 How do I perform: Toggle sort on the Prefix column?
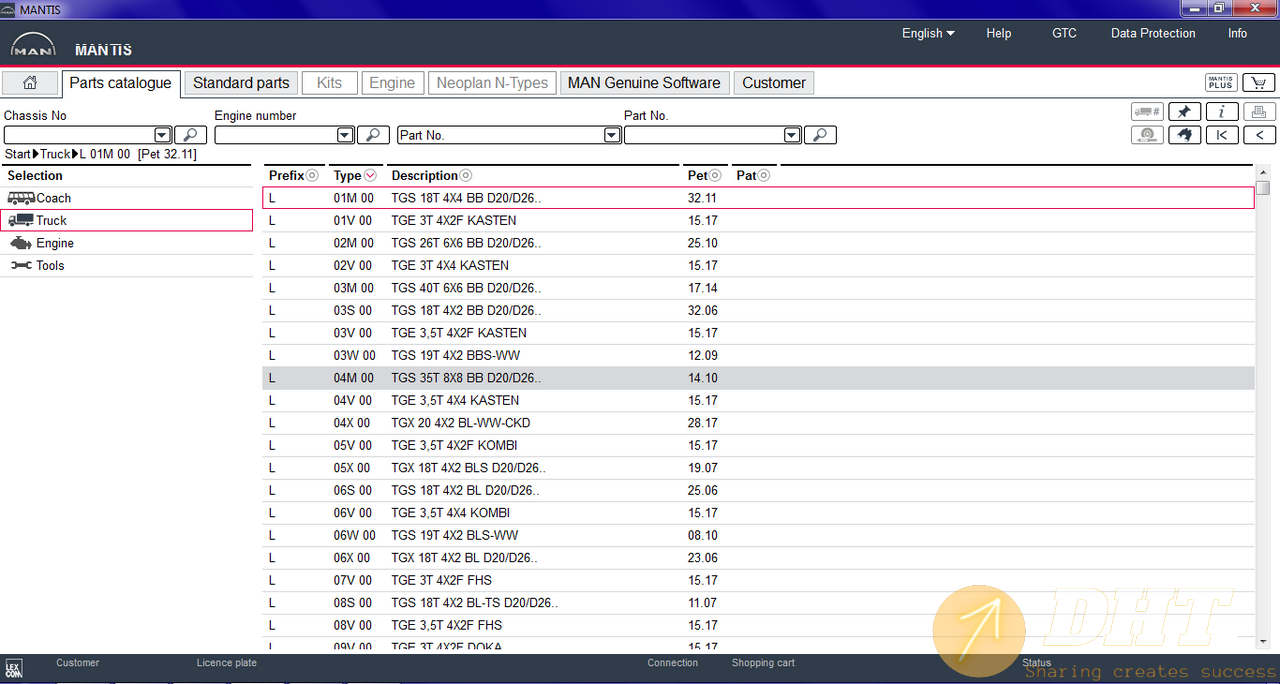coord(312,176)
